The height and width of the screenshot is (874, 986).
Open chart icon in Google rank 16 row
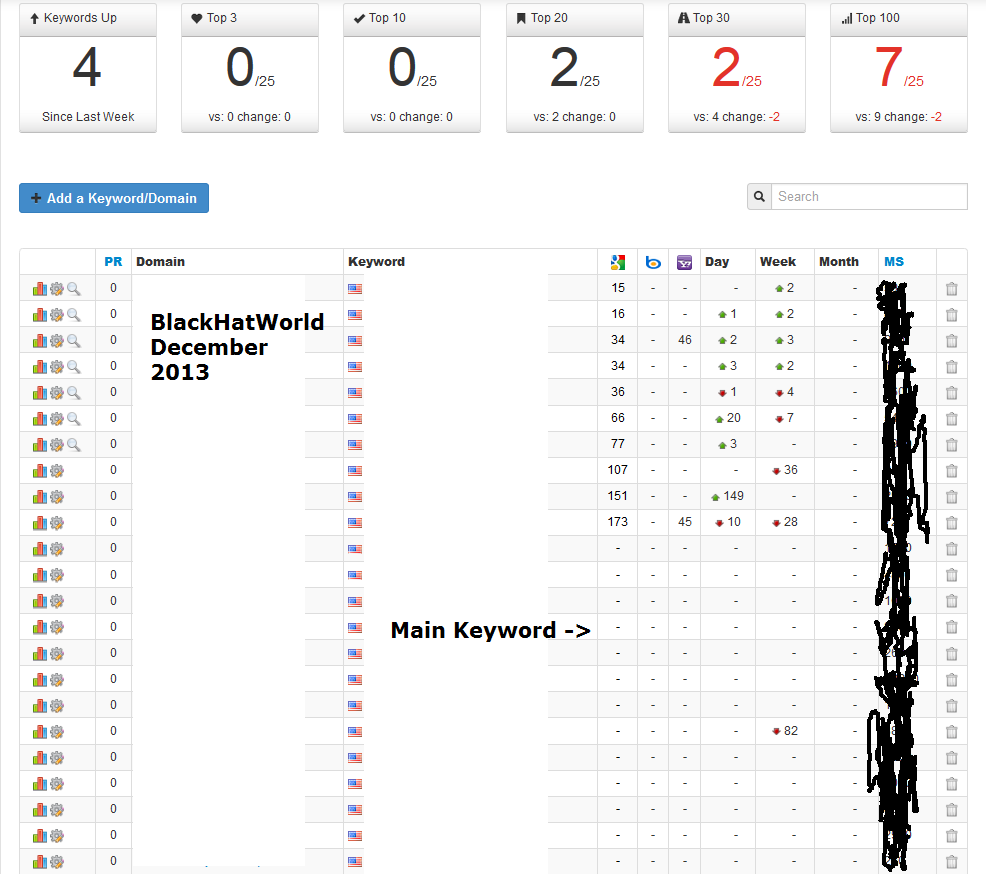pos(40,314)
